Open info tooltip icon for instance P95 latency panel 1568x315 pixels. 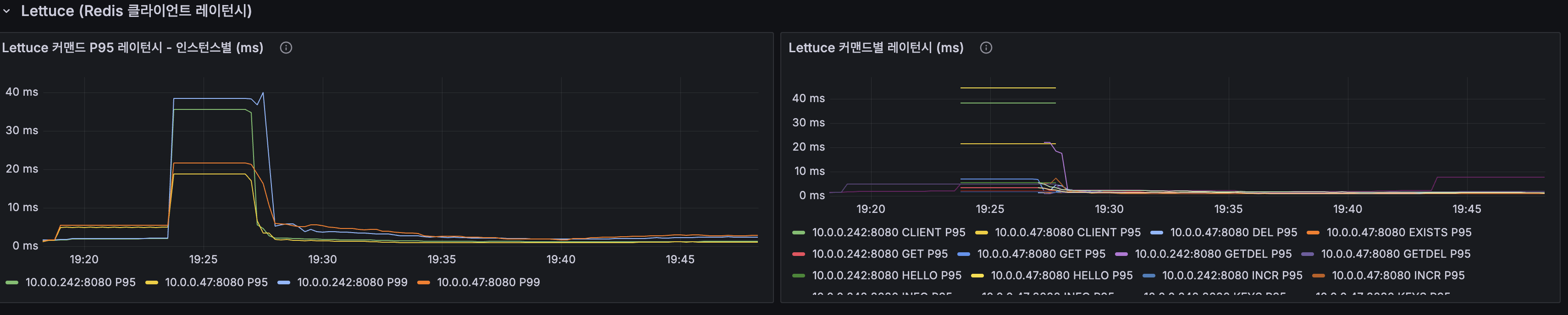point(286,48)
